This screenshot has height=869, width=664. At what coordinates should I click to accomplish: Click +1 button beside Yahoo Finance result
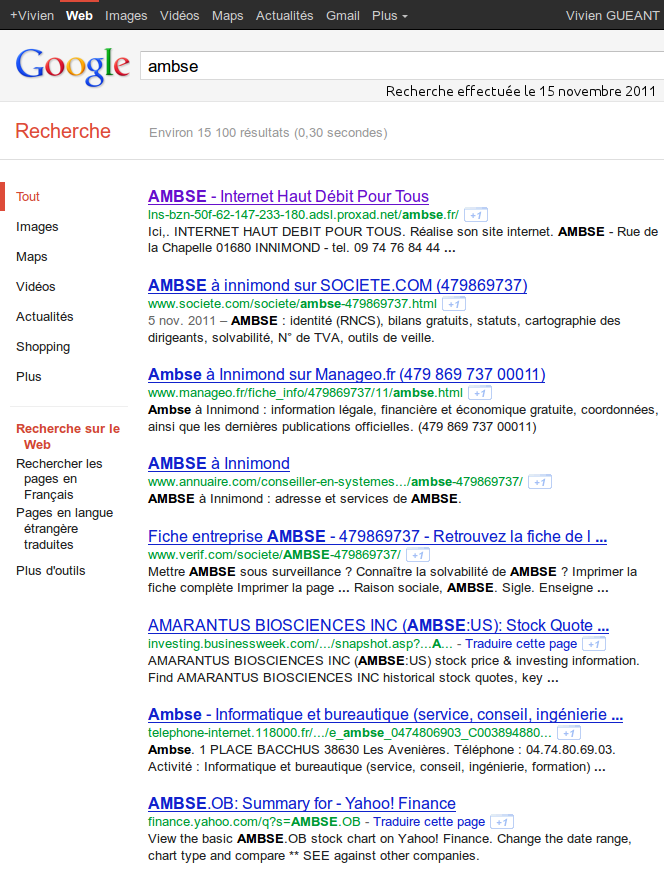[x=502, y=822]
